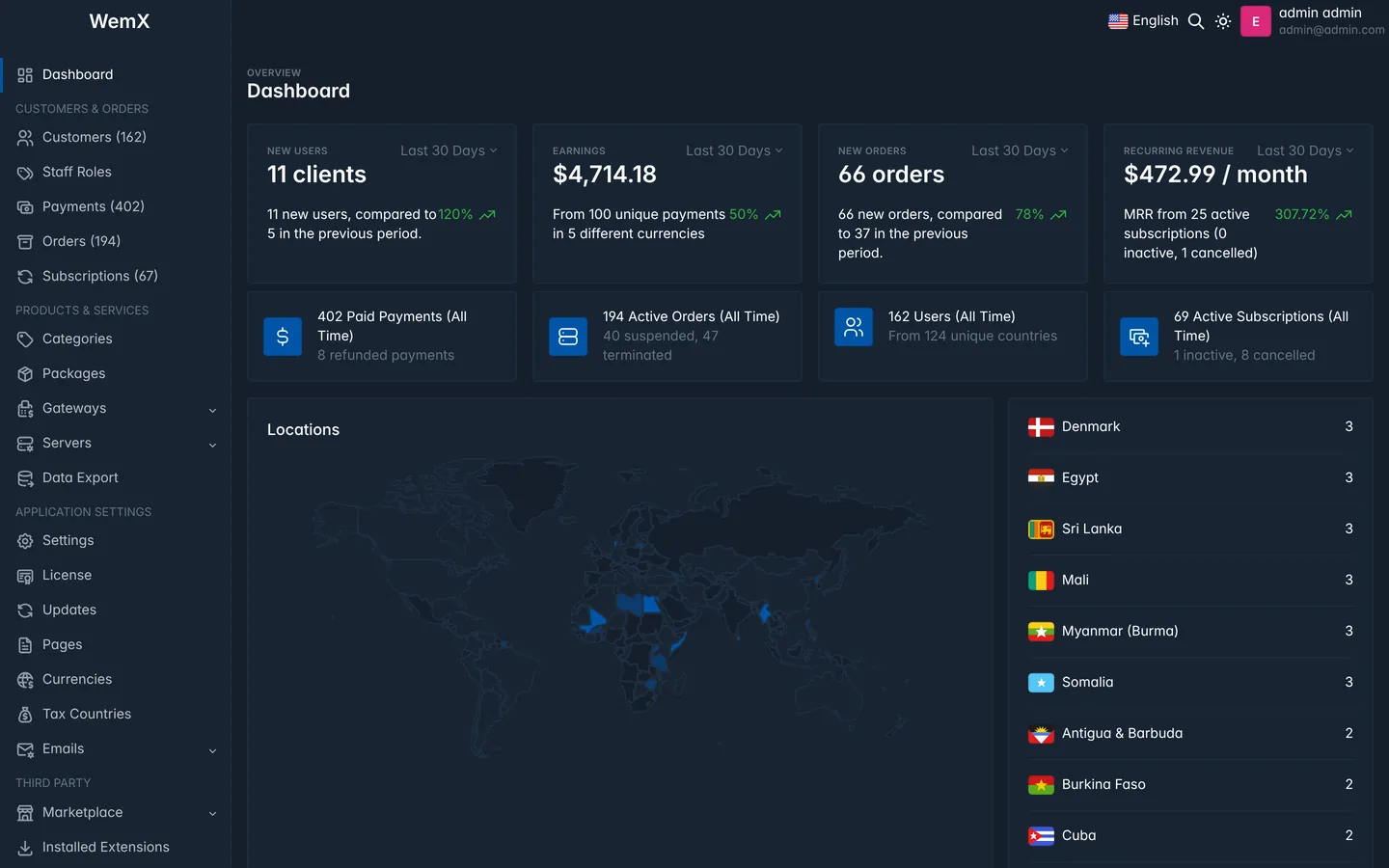The width and height of the screenshot is (1389, 868).
Task: Click the search magnifier icon
Action: [x=1196, y=21]
